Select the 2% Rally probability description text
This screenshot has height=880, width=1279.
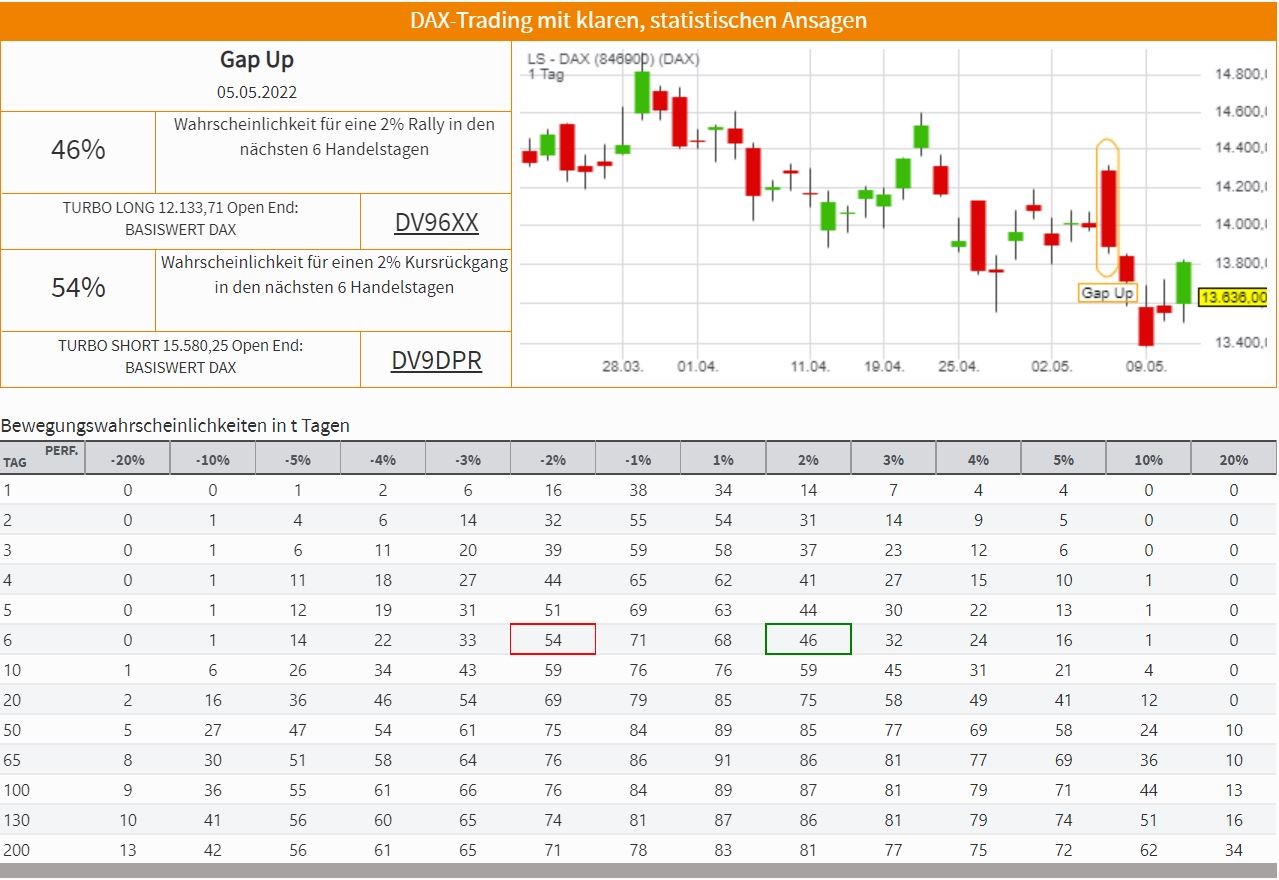[x=334, y=137]
